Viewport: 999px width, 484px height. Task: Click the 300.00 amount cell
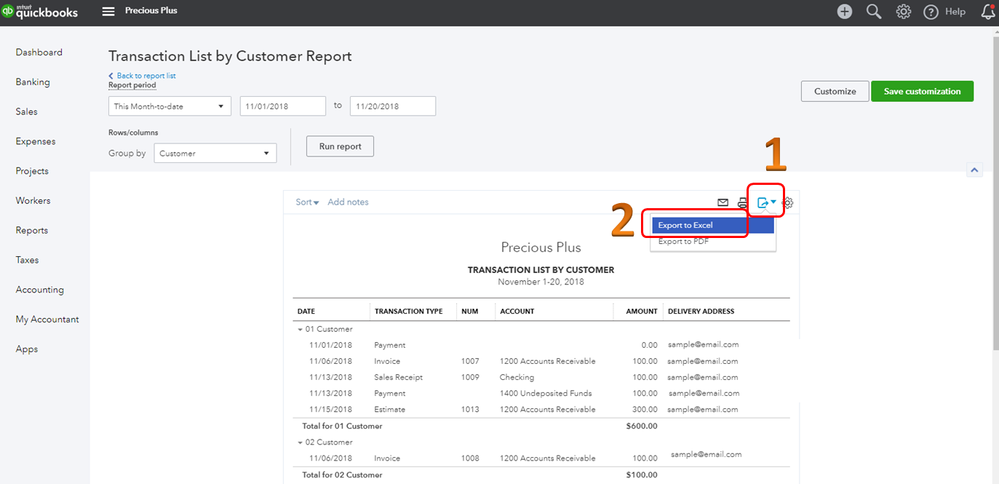point(645,409)
